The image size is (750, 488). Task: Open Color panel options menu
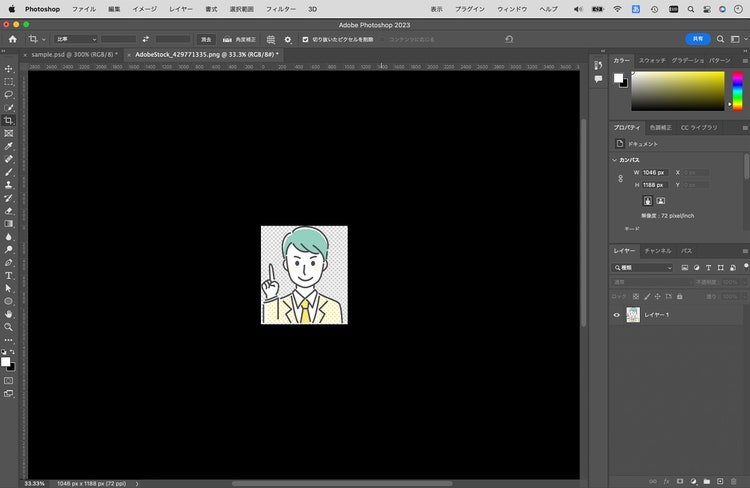(x=745, y=61)
